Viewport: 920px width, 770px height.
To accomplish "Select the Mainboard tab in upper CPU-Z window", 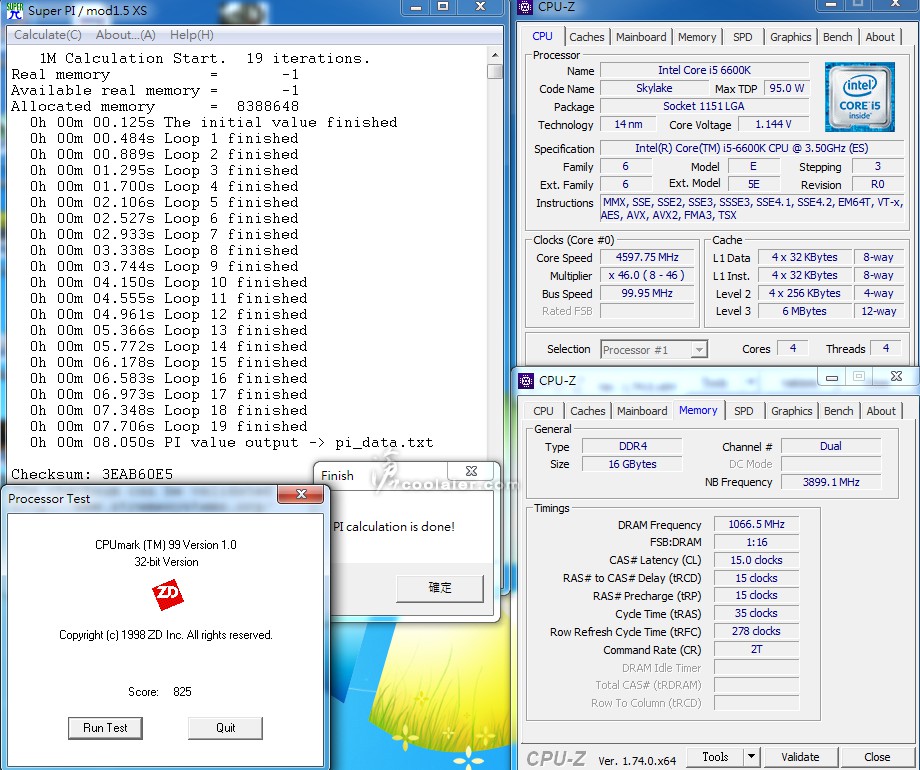I will coord(641,37).
